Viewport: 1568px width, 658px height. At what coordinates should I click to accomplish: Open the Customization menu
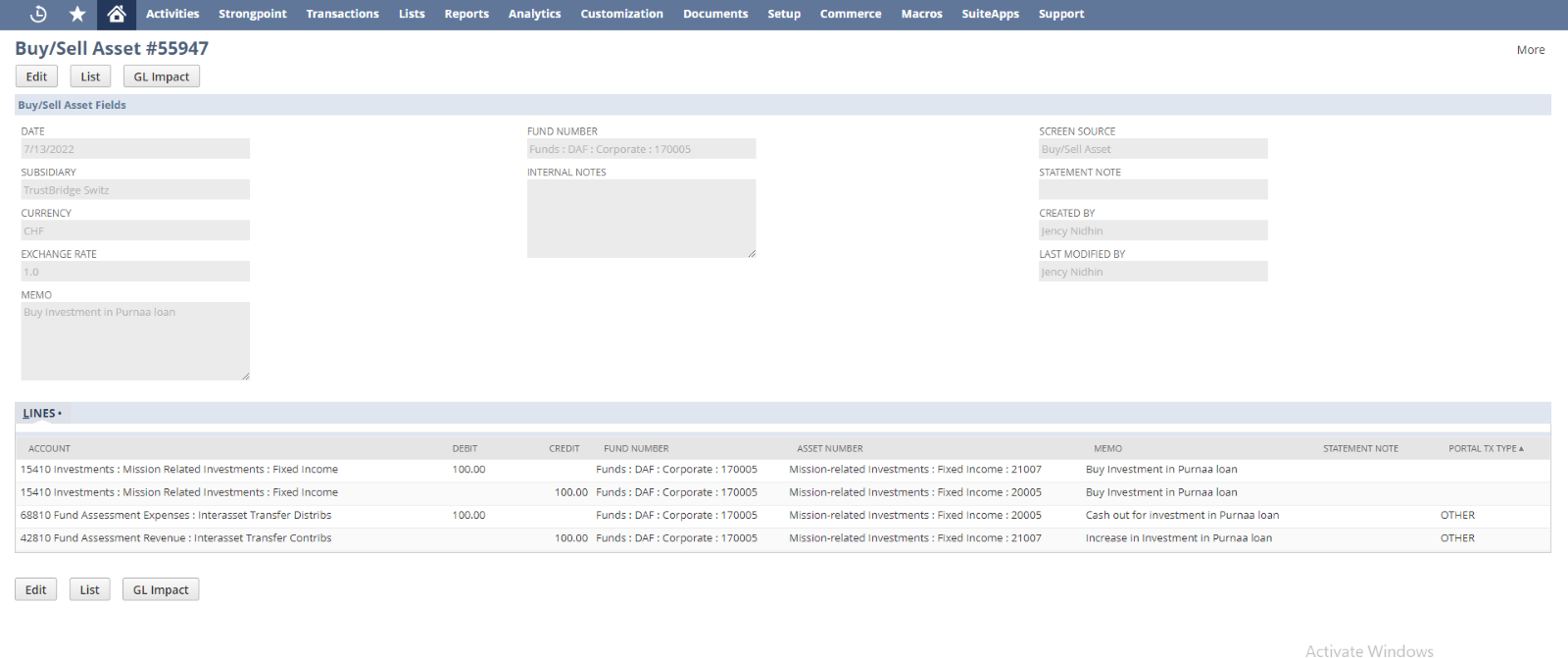621,14
